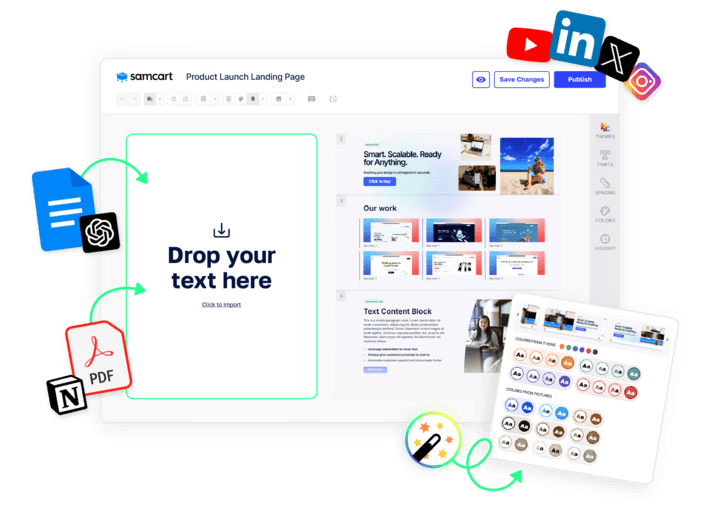Open the Themes panel in the sidebar

pos(605,130)
